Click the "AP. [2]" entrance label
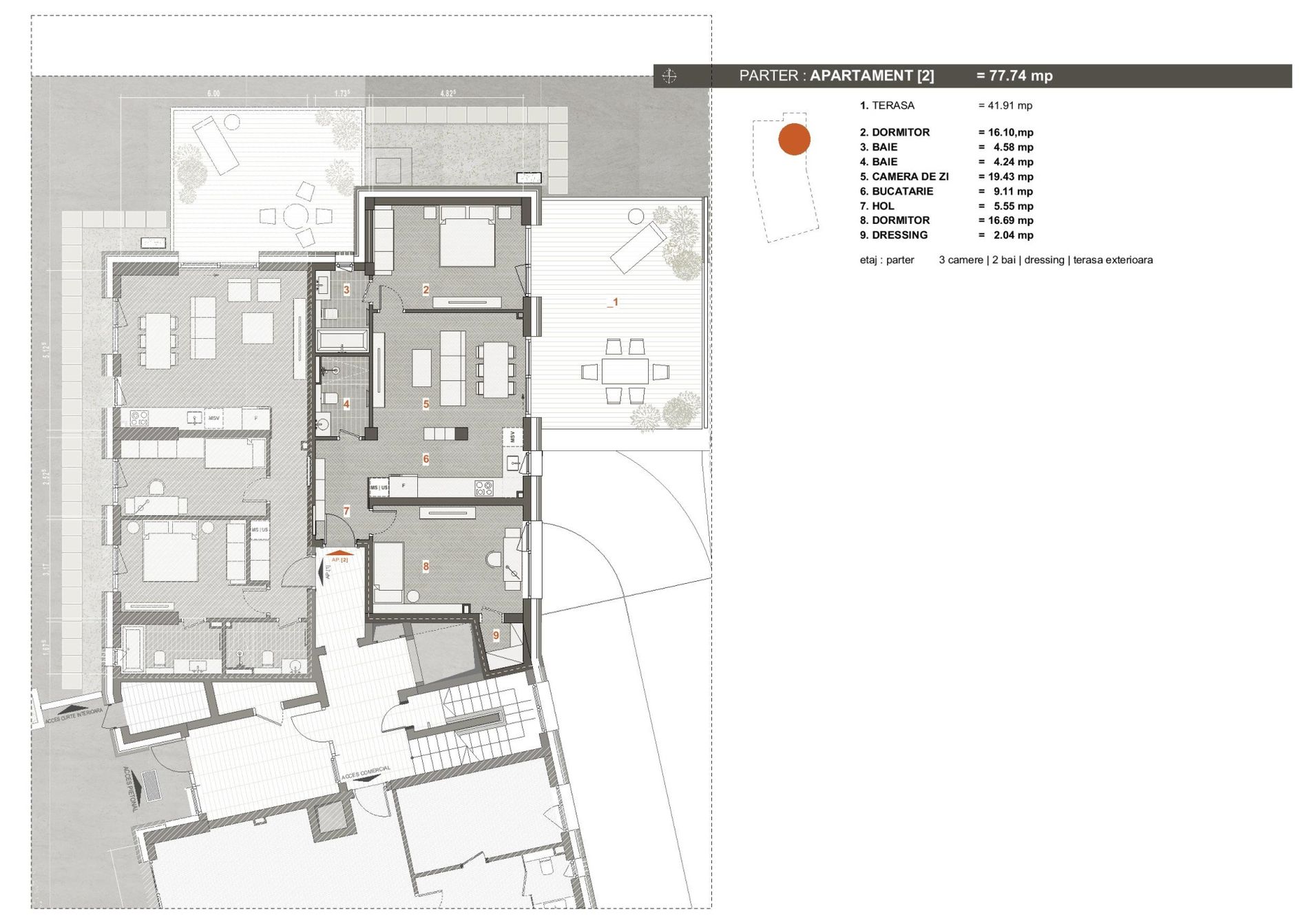 tap(339, 560)
